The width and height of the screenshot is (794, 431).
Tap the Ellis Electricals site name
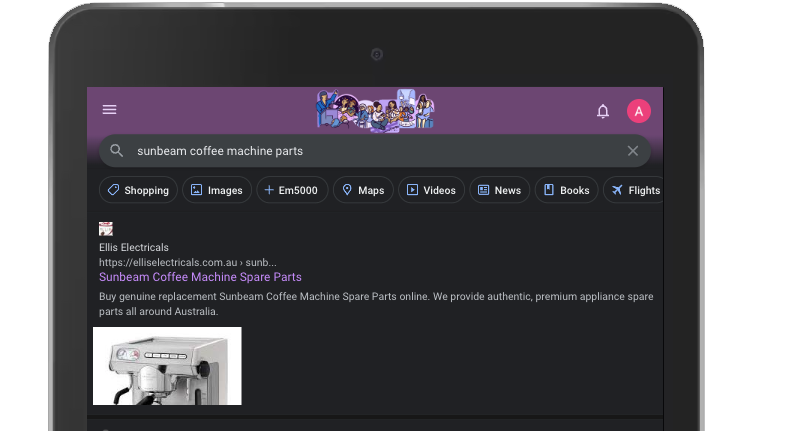pos(134,247)
